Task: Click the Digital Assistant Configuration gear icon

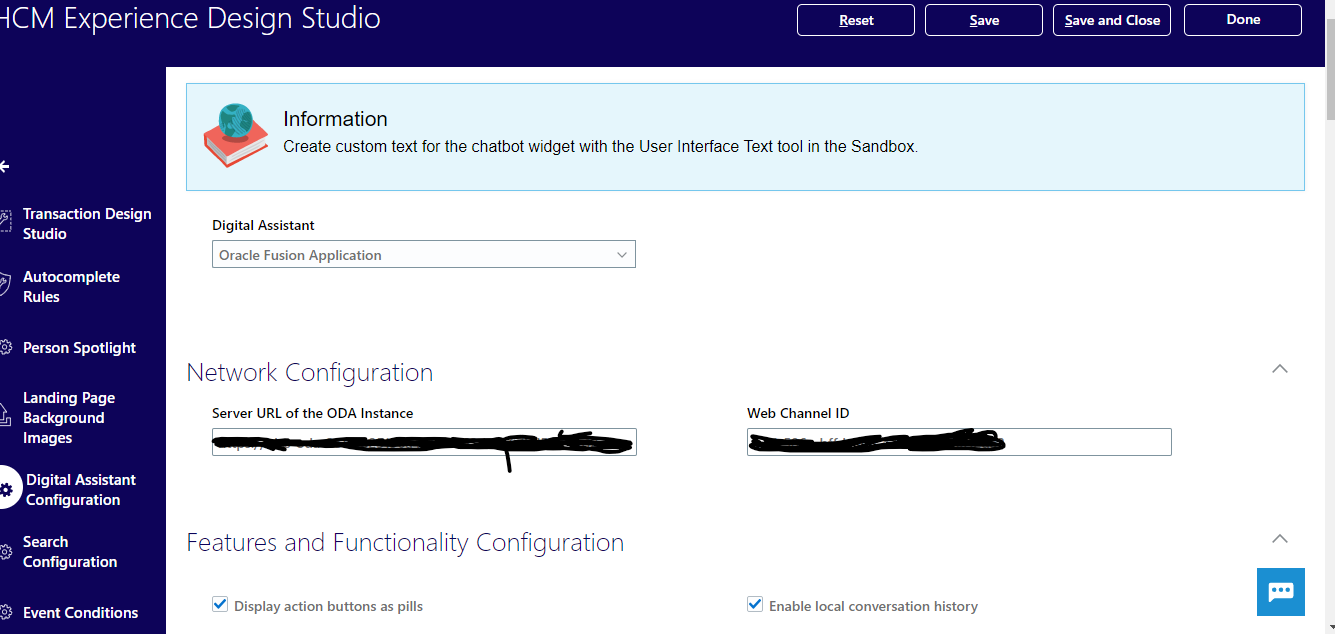Action: [7, 489]
